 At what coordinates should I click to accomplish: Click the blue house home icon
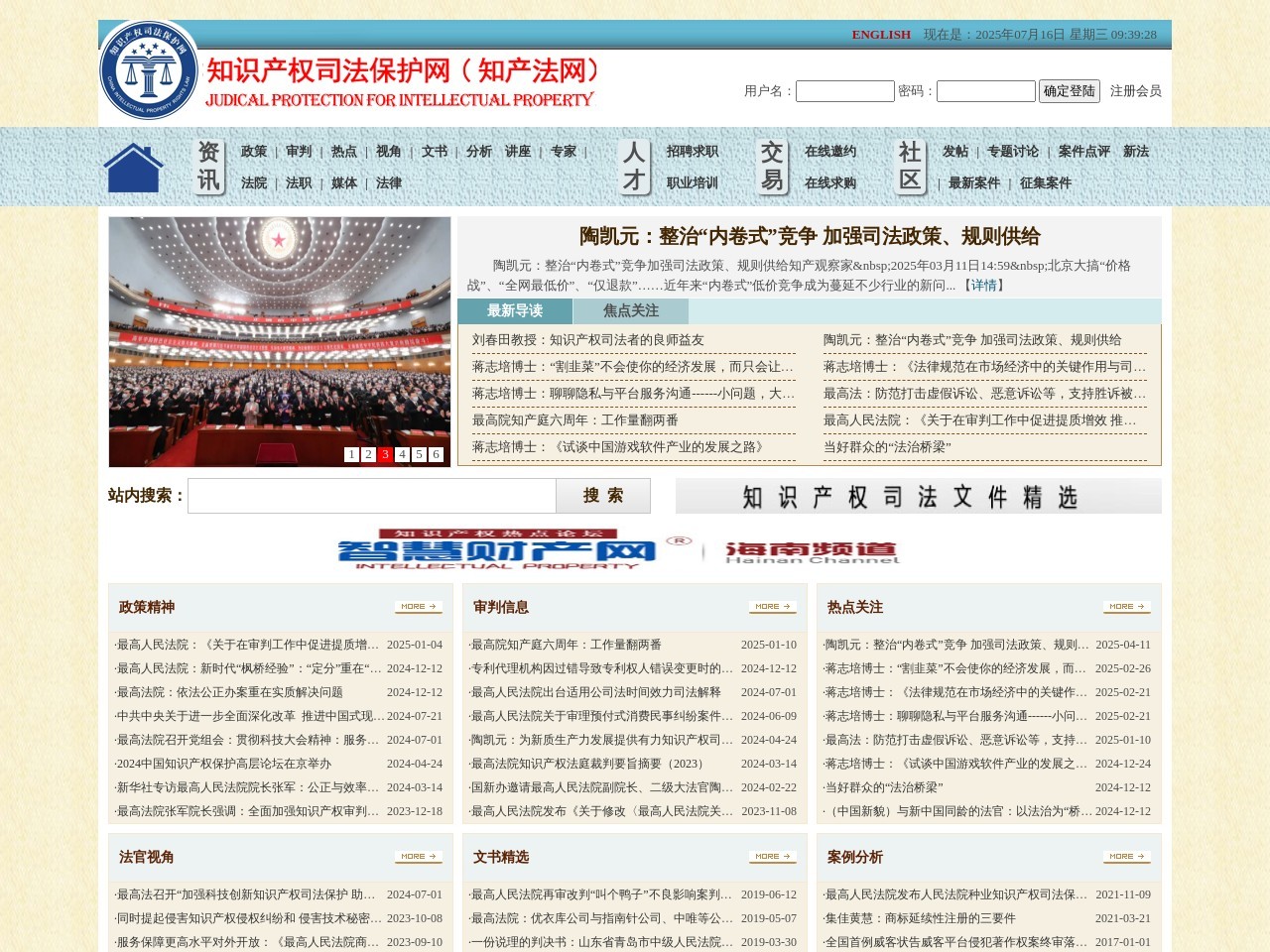(x=133, y=168)
